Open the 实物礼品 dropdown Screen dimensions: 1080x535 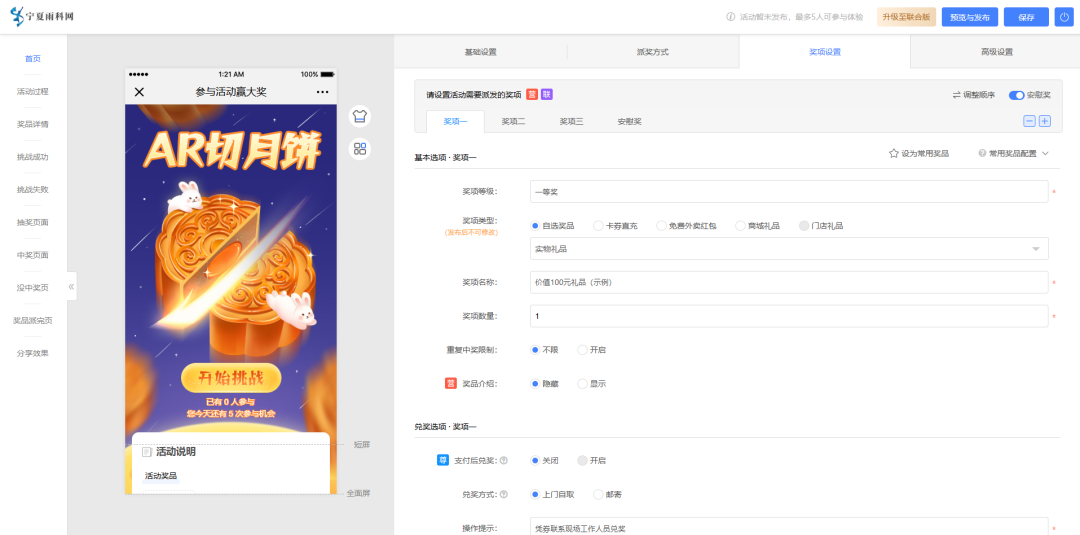click(x=789, y=249)
